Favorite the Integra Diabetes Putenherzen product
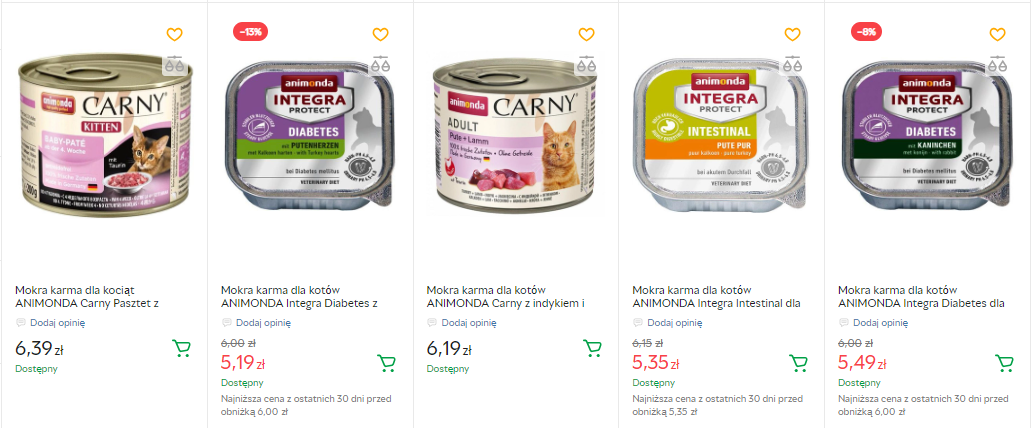1032x428 pixels. click(x=380, y=35)
